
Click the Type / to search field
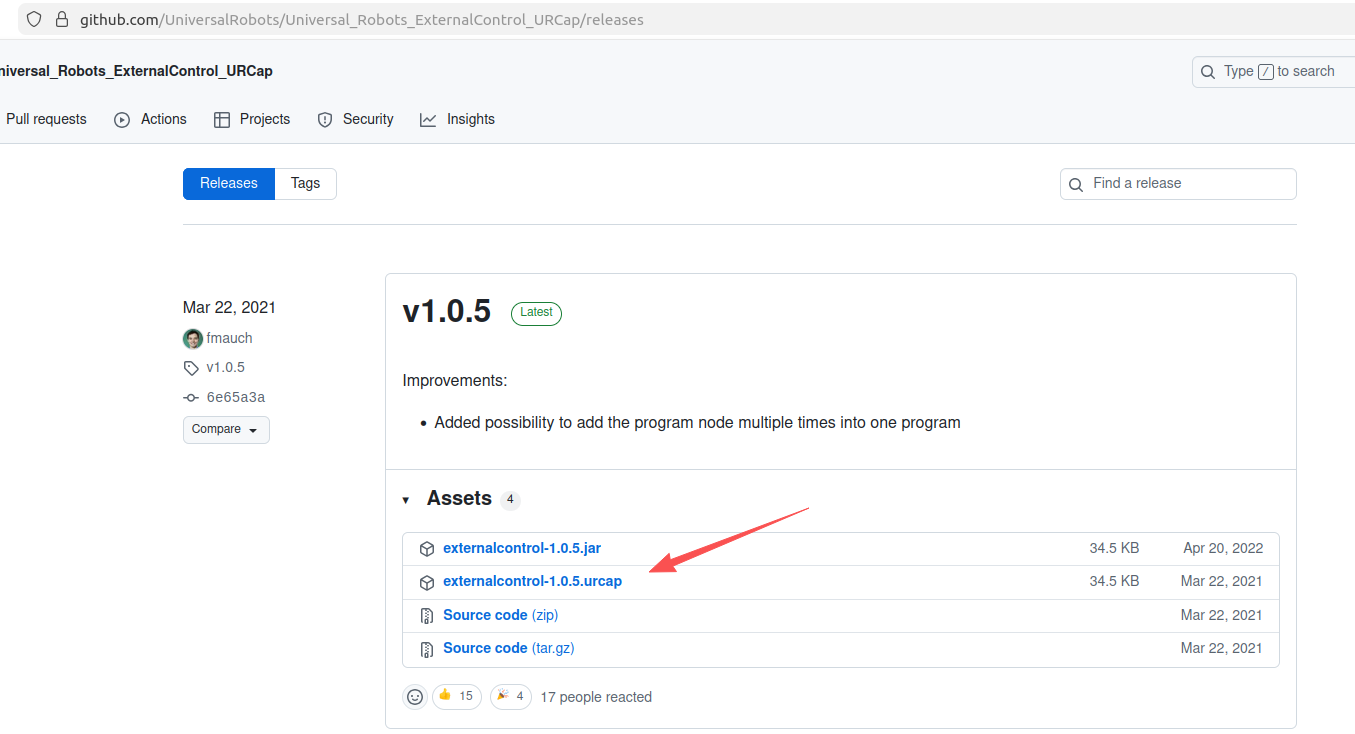(1273, 72)
